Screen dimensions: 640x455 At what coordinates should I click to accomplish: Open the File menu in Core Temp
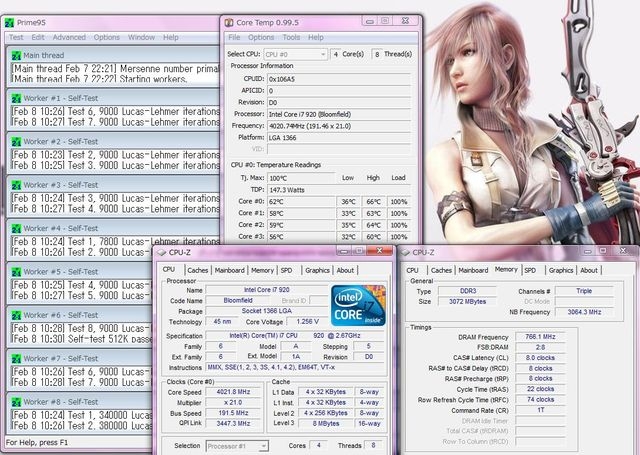[234, 37]
